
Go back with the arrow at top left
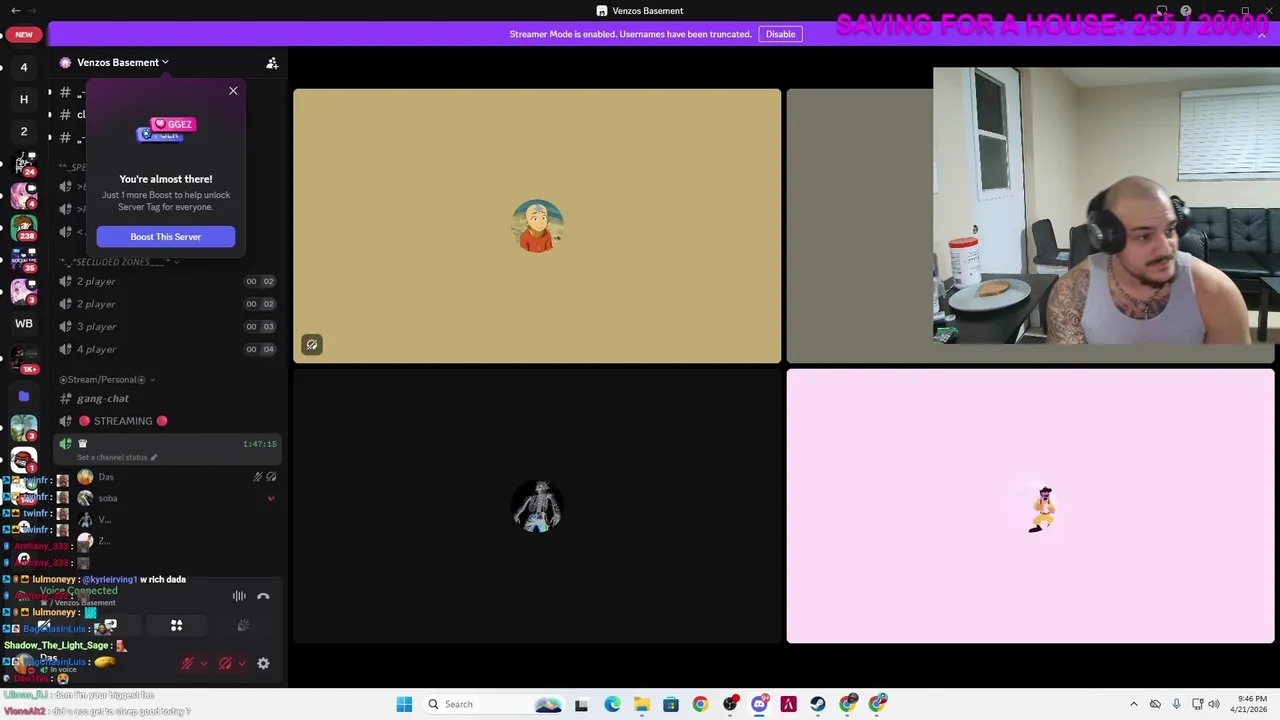click(15, 10)
